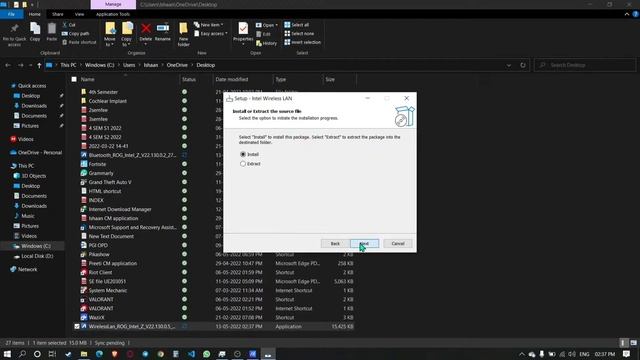The image size is (640, 360).
Task: Refresh the current folder
Action: point(523,65)
